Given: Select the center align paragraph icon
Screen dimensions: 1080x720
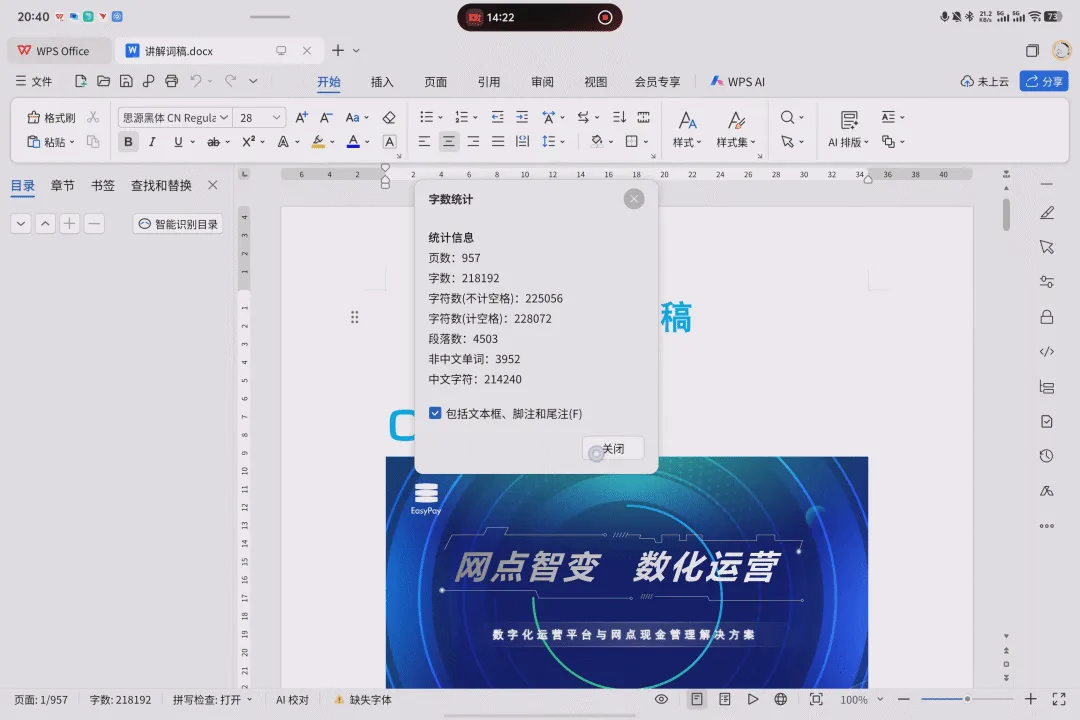Looking at the screenshot, I should click(448, 142).
